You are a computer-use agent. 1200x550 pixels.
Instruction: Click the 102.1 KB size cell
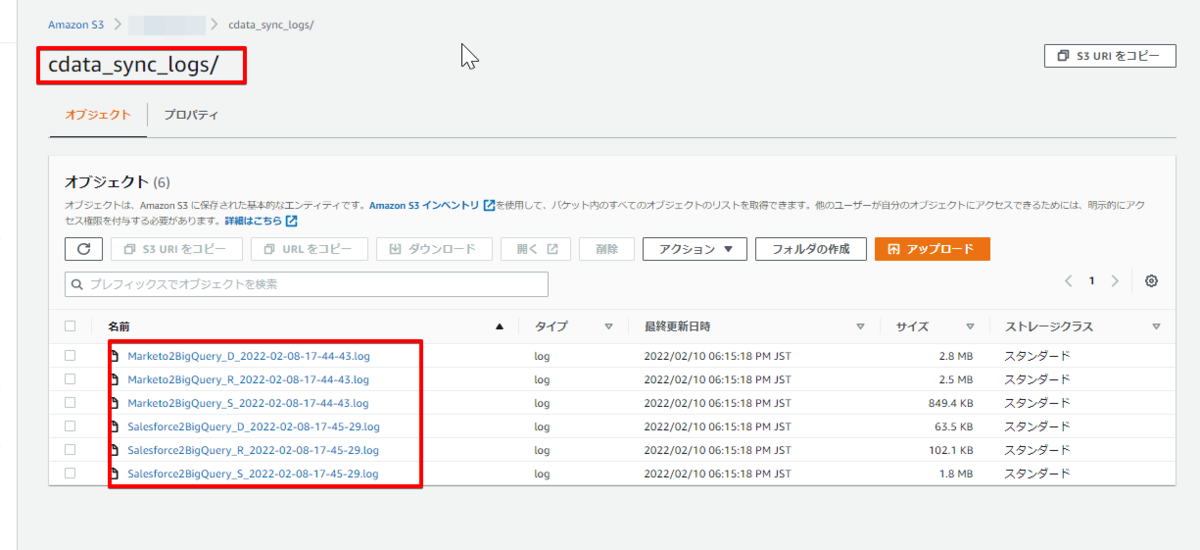951,450
